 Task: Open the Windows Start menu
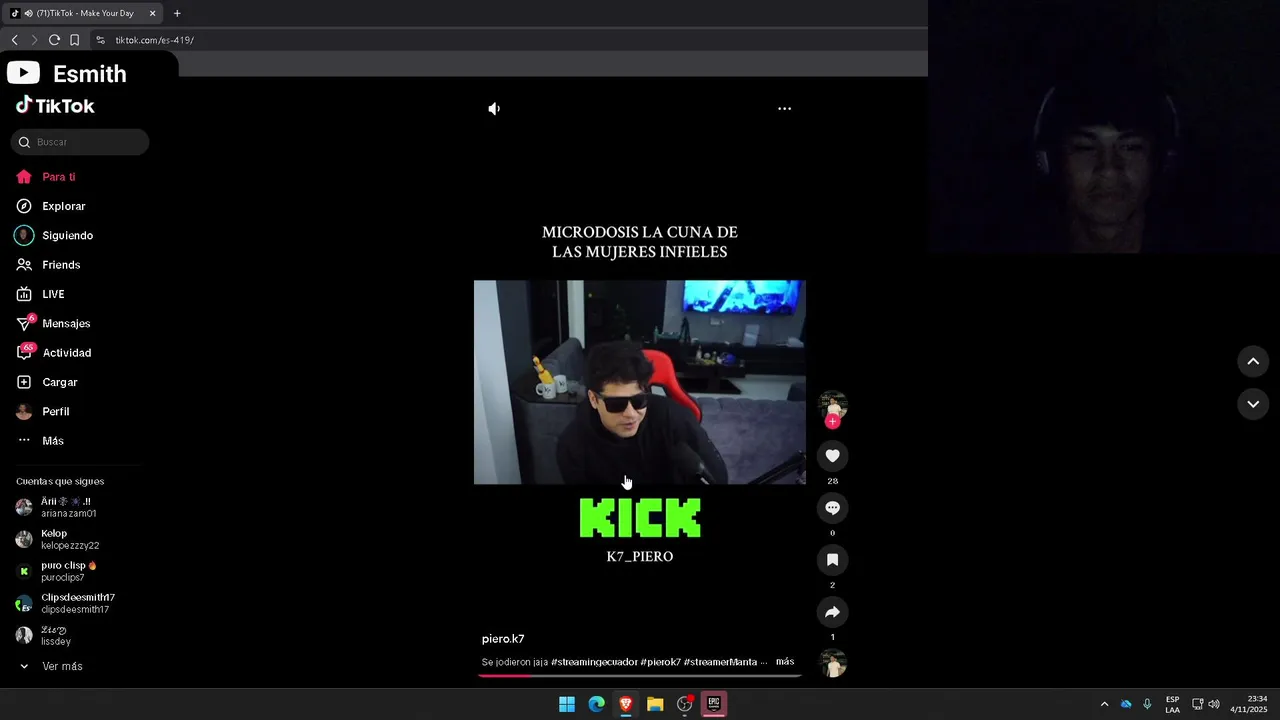click(567, 704)
